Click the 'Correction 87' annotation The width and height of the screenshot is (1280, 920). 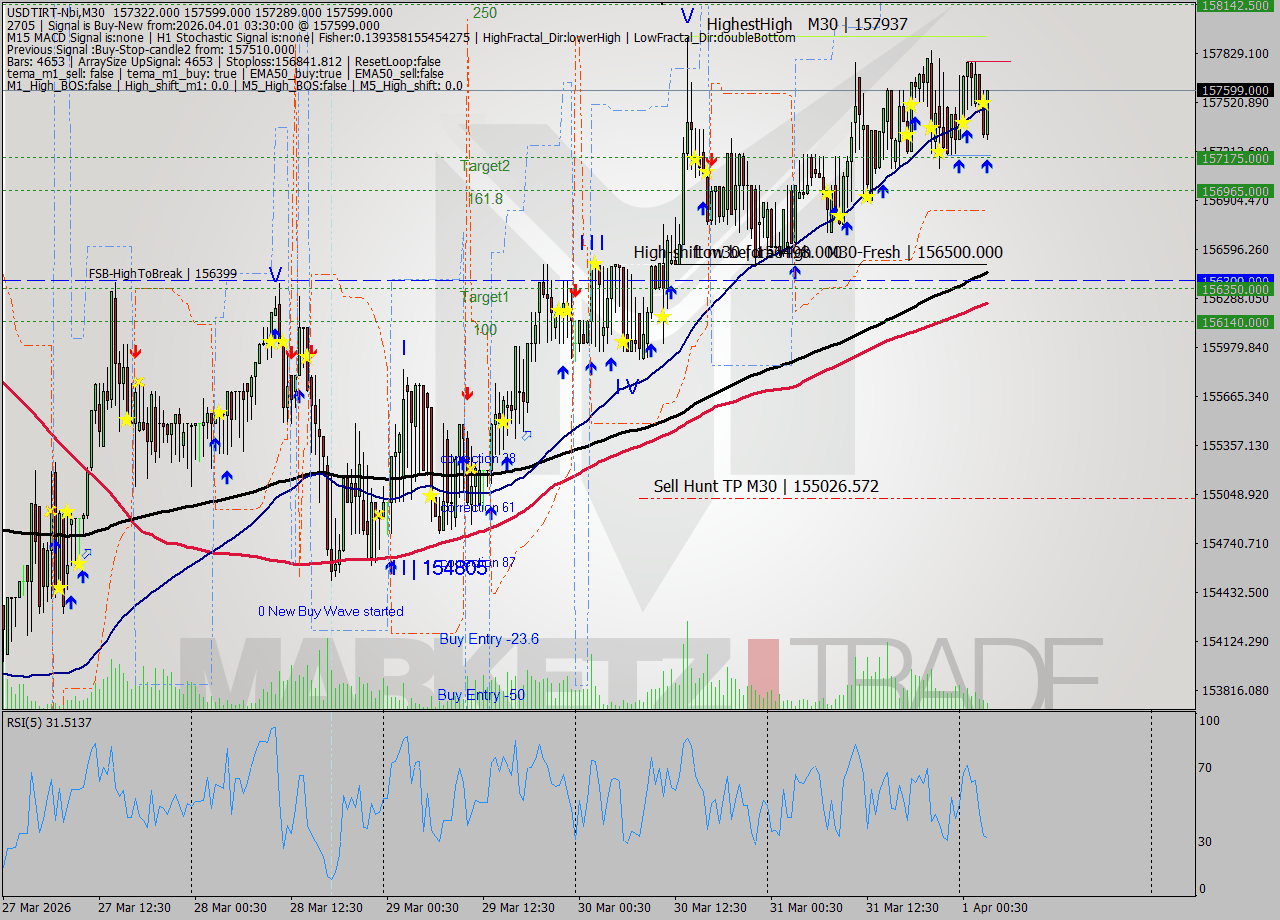coord(488,562)
